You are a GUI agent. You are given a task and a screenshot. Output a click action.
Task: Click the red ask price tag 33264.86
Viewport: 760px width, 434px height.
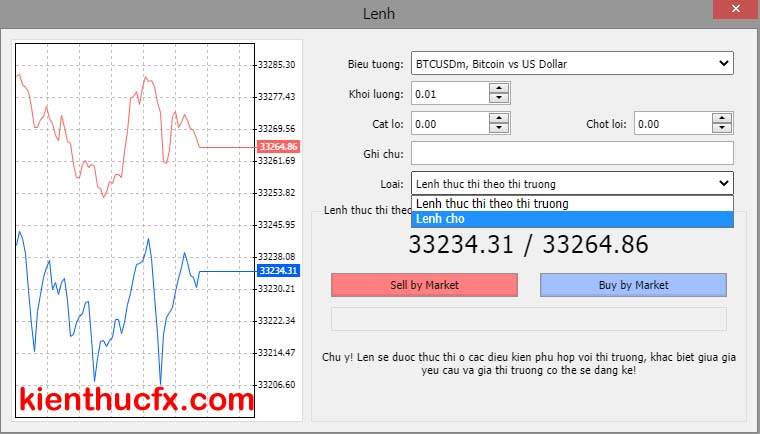click(x=278, y=146)
